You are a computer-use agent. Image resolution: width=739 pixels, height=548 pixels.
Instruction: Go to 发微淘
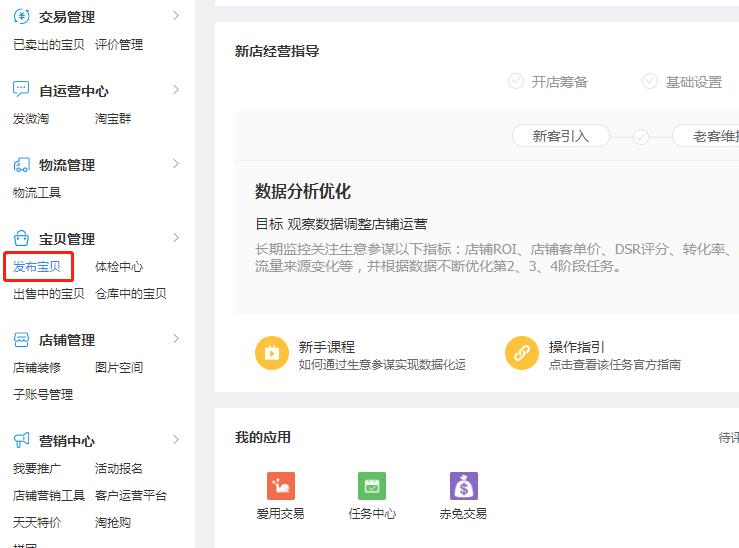pos(31,118)
